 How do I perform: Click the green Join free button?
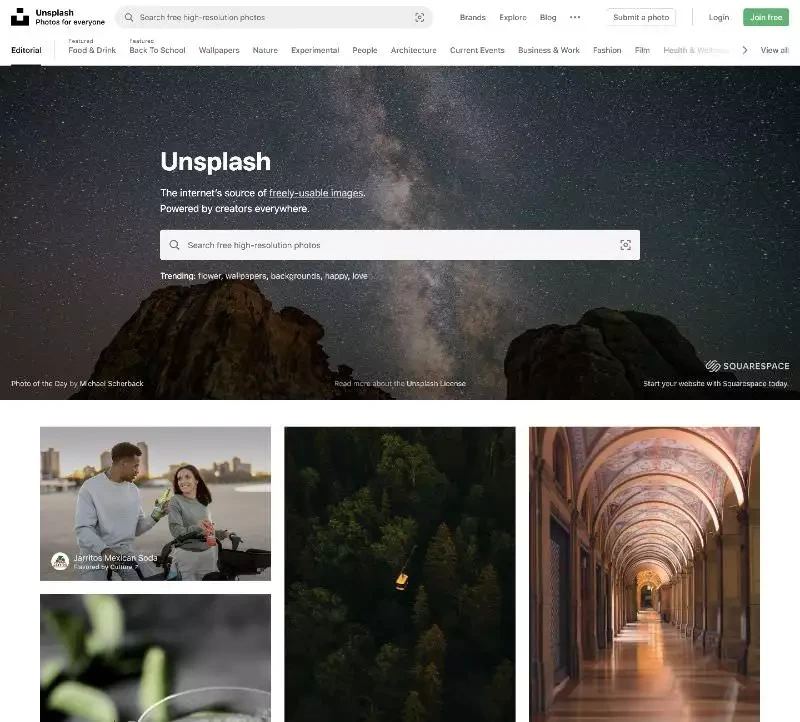coord(766,17)
